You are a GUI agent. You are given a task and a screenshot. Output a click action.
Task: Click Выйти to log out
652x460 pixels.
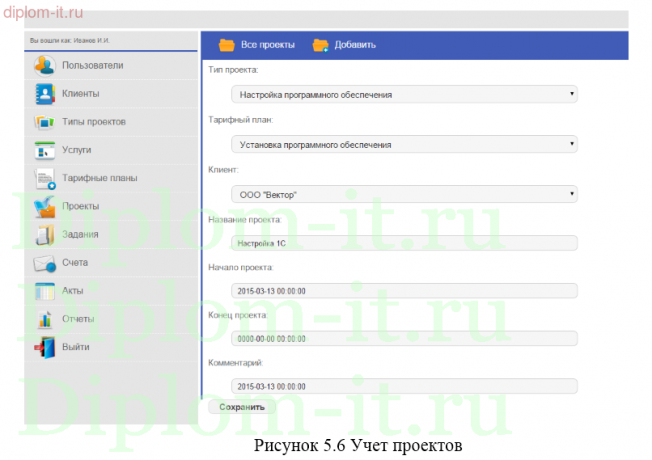pyautogui.click(x=76, y=347)
